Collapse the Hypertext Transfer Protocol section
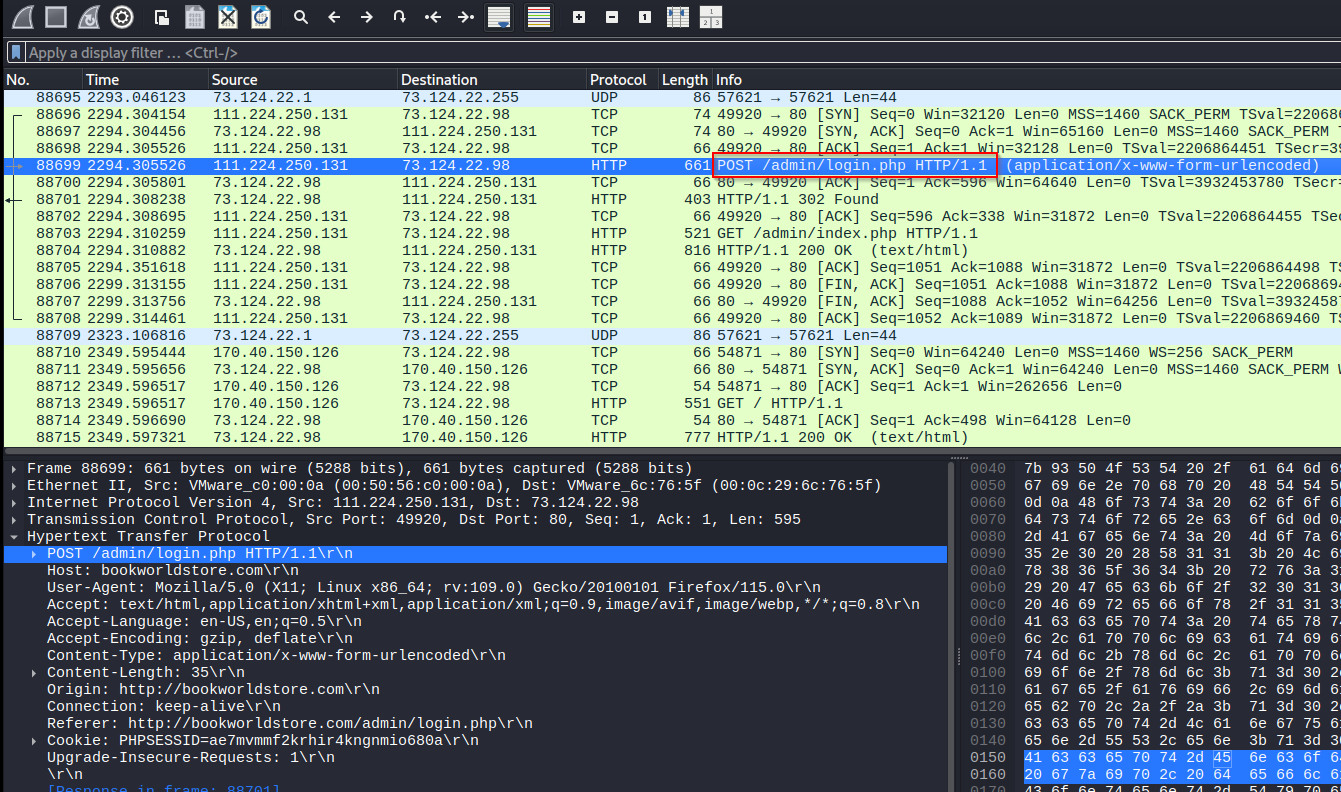 (x=14, y=537)
